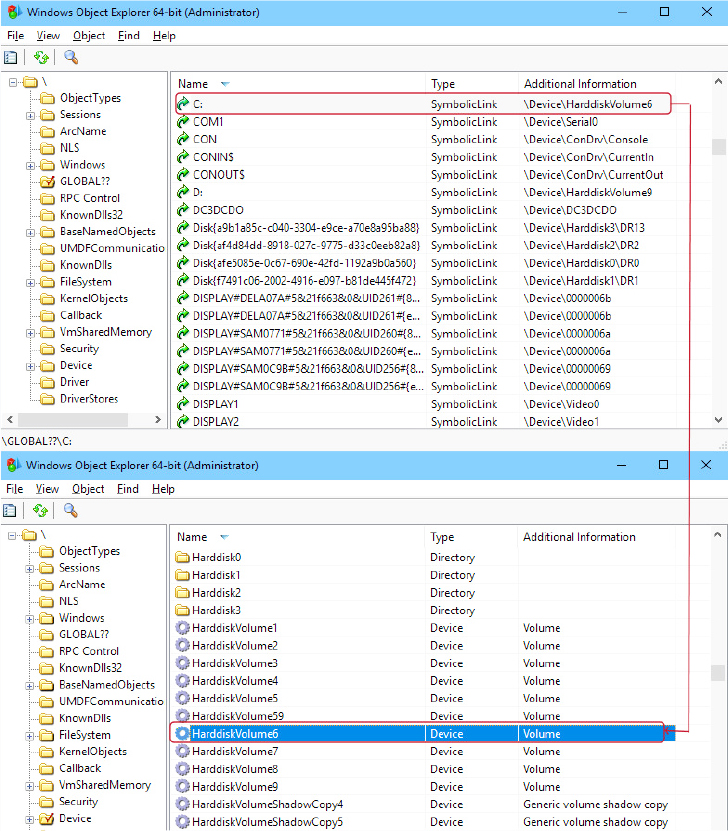Expand the Sessions node in the upper tree

coord(31,115)
